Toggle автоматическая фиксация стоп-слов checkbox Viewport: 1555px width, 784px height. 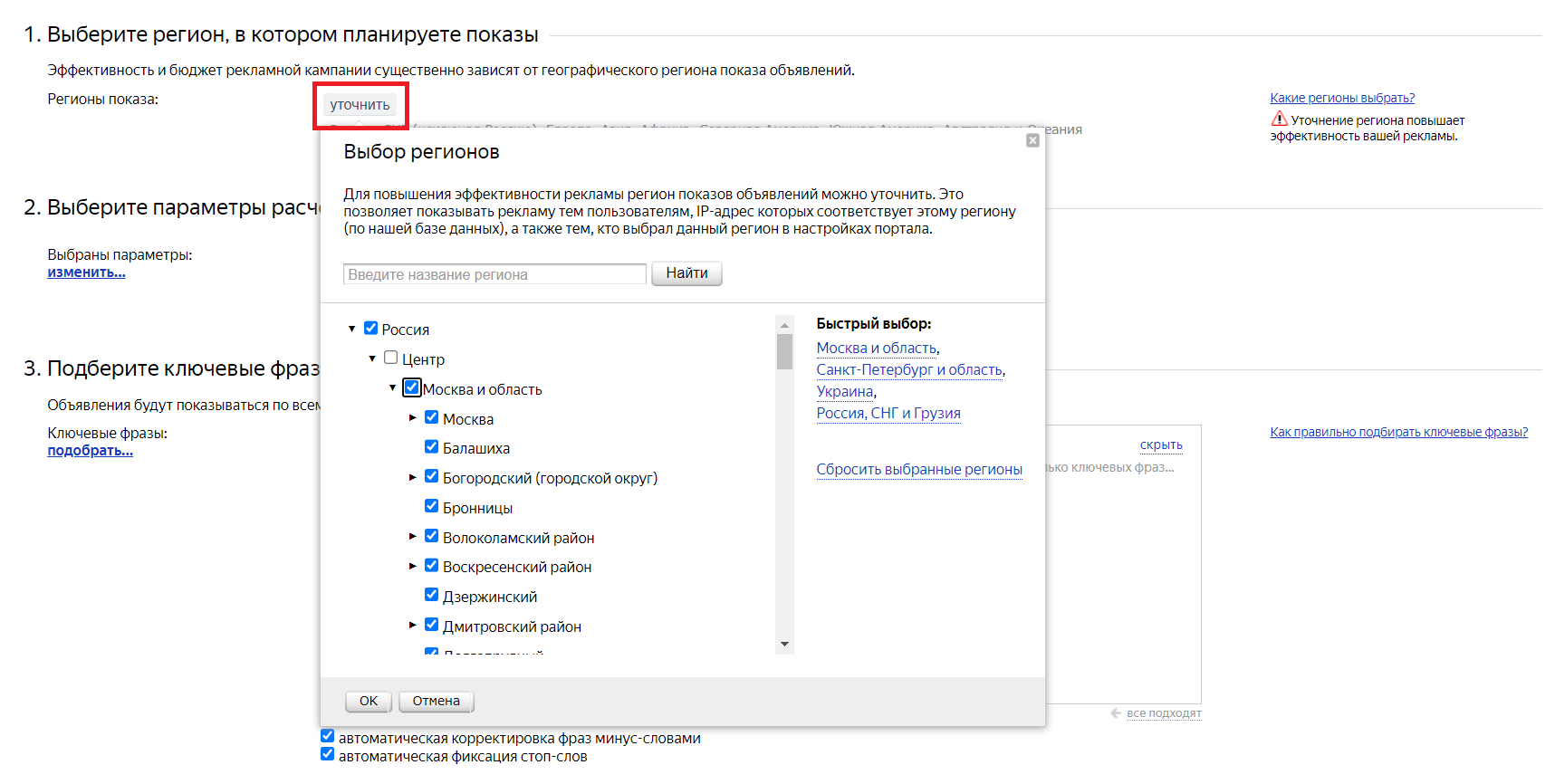pos(328,755)
